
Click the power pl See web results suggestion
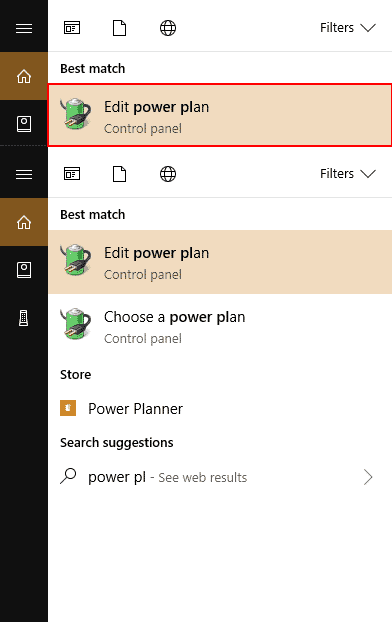[220, 477]
